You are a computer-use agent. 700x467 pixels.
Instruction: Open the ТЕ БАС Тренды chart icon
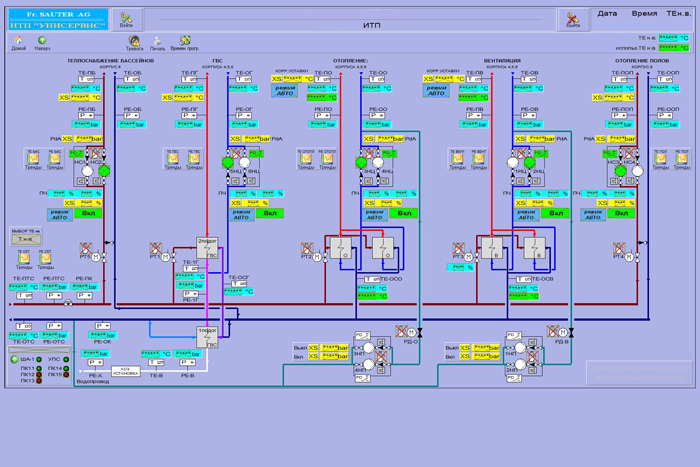coord(33,158)
